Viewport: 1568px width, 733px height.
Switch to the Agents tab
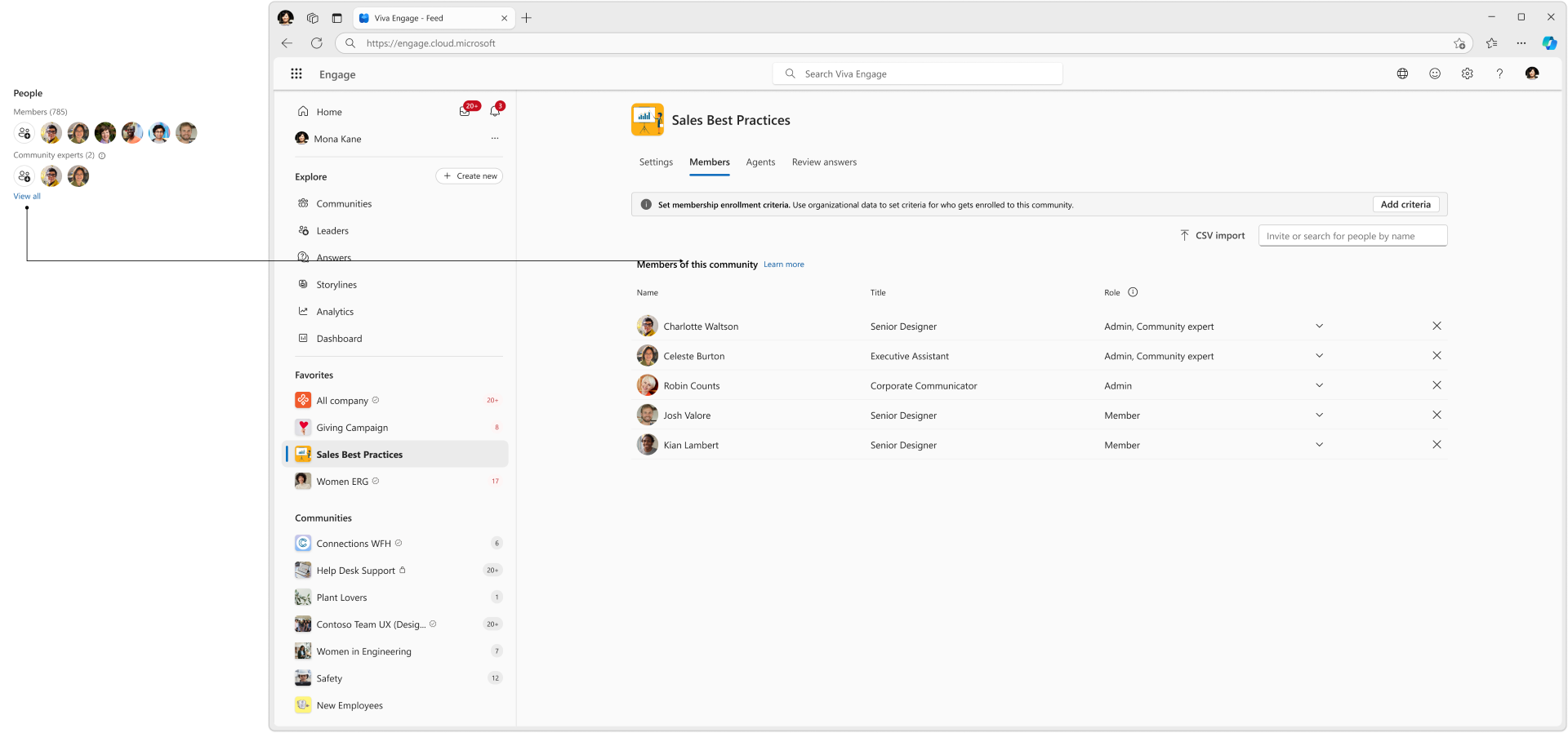click(760, 162)
